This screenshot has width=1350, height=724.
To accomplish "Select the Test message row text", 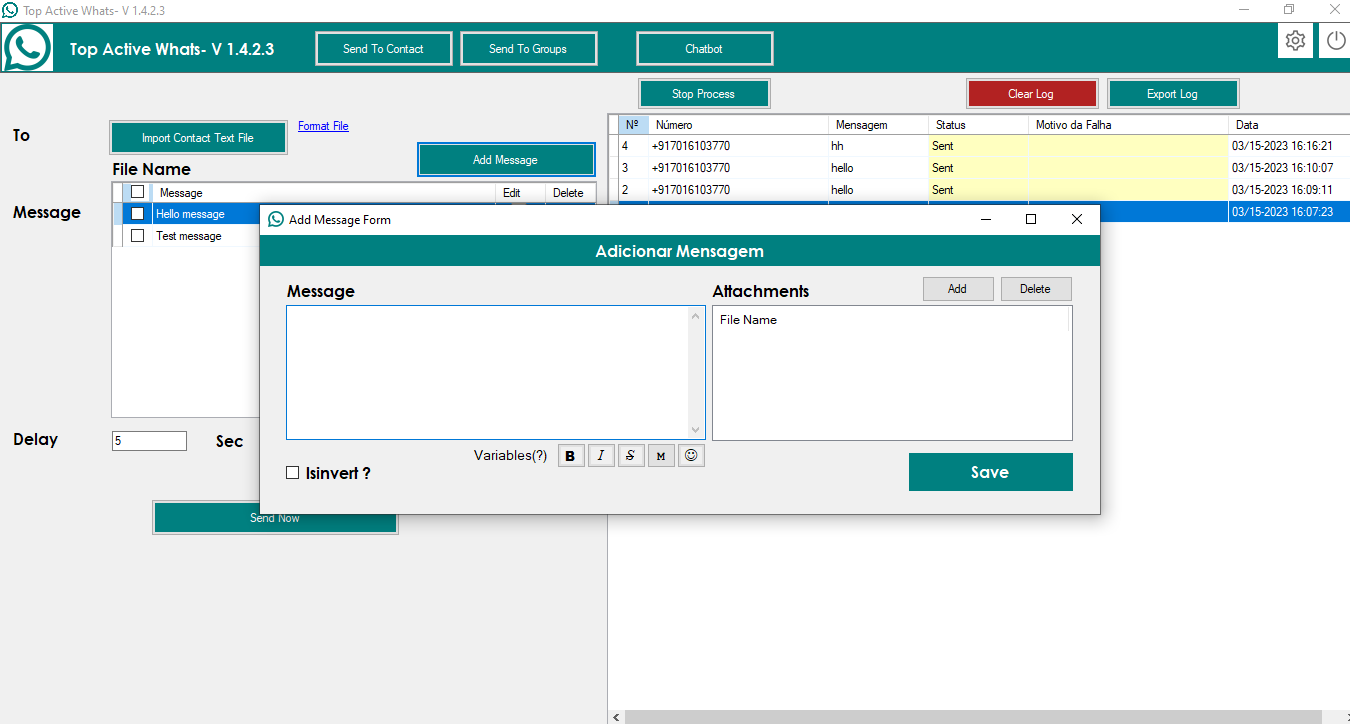I will tap(189, 236).
